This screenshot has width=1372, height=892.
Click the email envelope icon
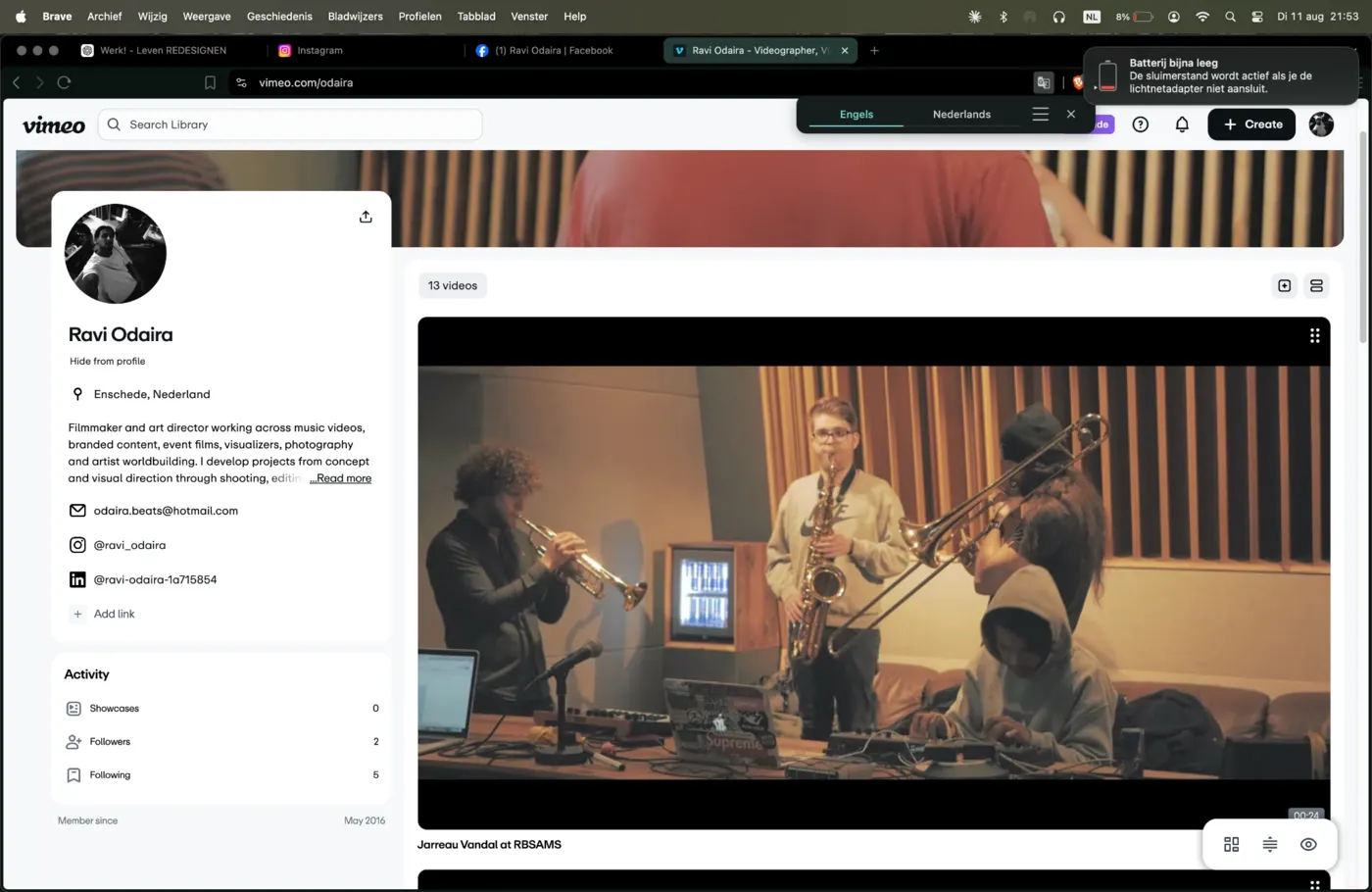coord(77,511)
